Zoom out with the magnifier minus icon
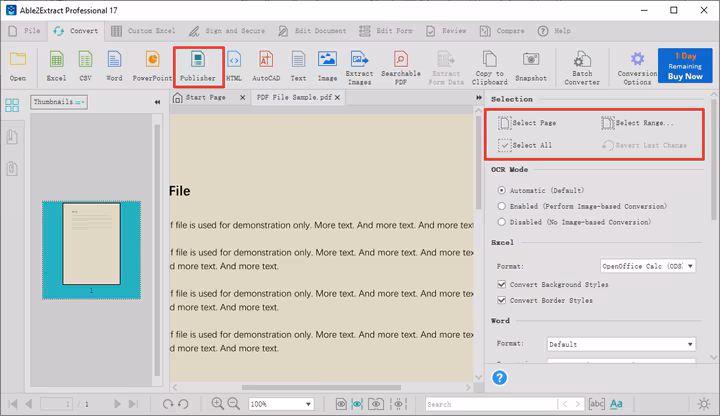This screenshot has height=416, width=720. (234, 404)
